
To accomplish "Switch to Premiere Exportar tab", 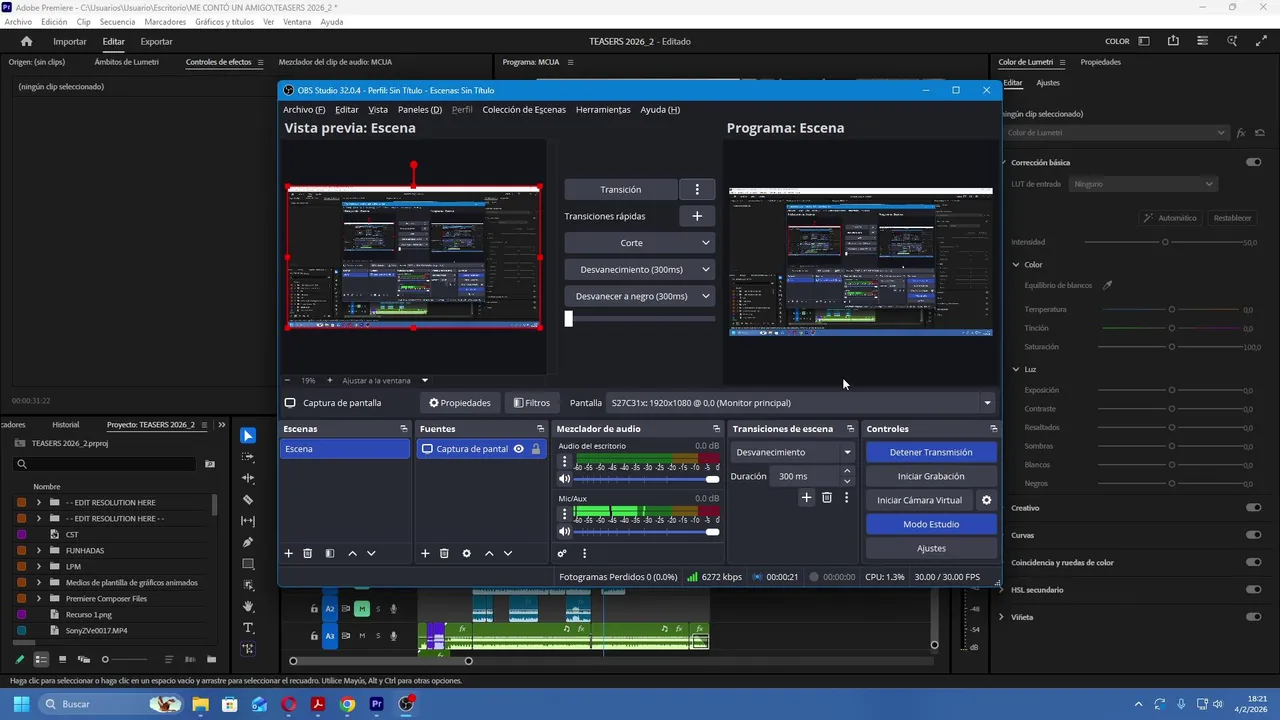I will click(156, 41).
